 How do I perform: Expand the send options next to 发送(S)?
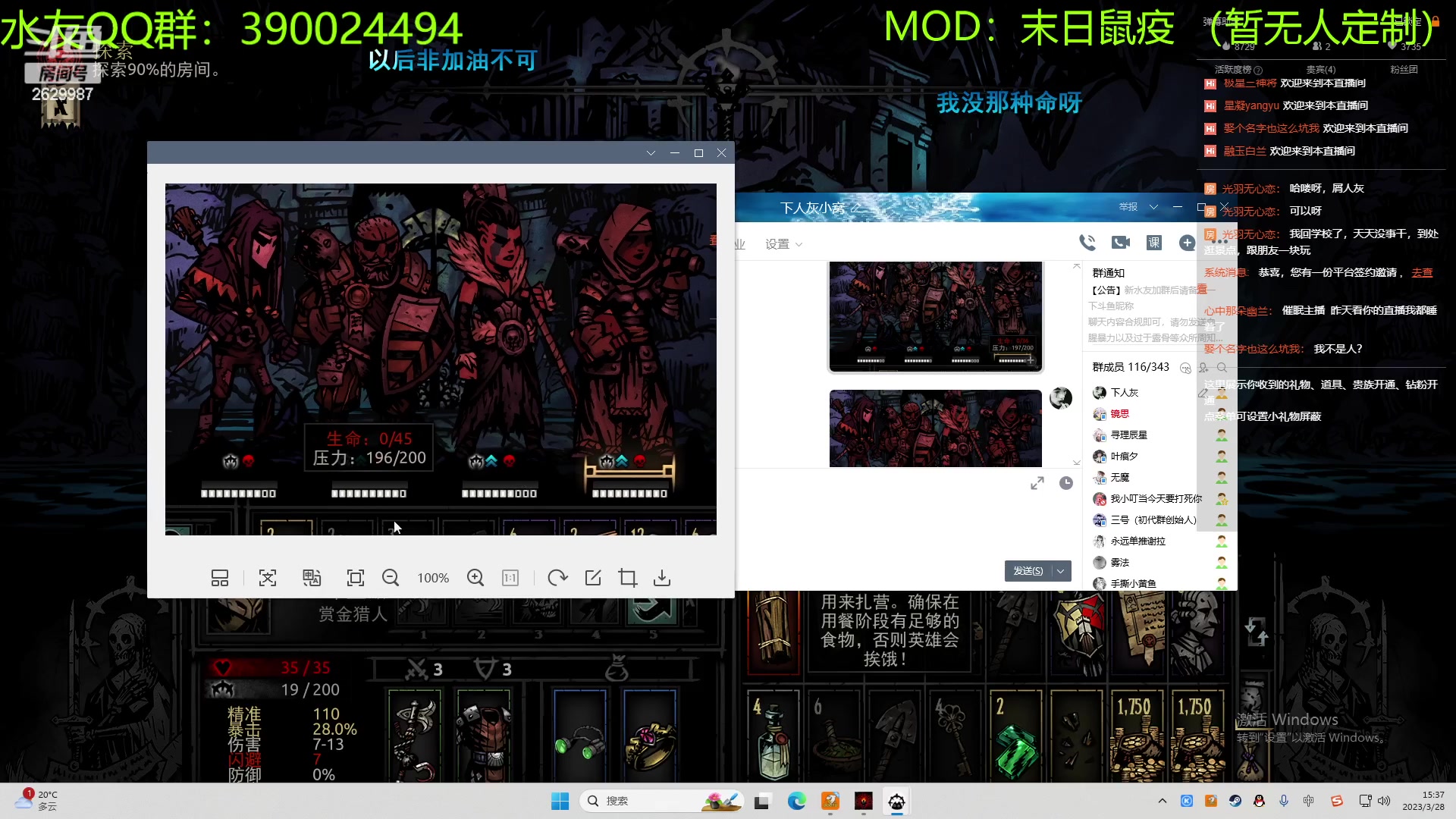(x=1061, y=570)
